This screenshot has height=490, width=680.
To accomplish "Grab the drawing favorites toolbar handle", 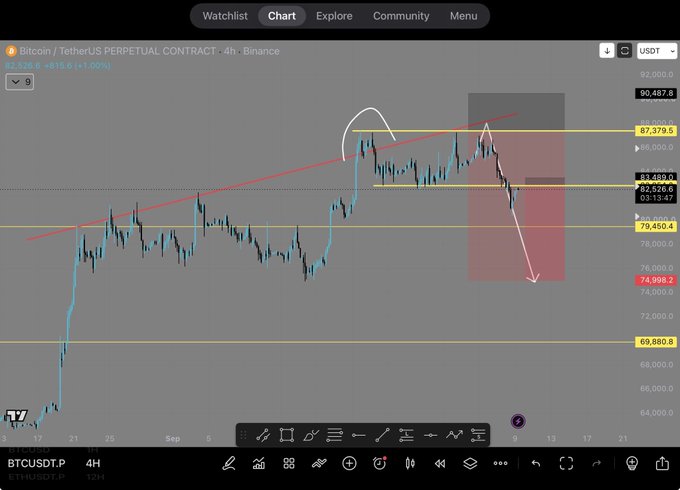I will (x=243, y=435).
